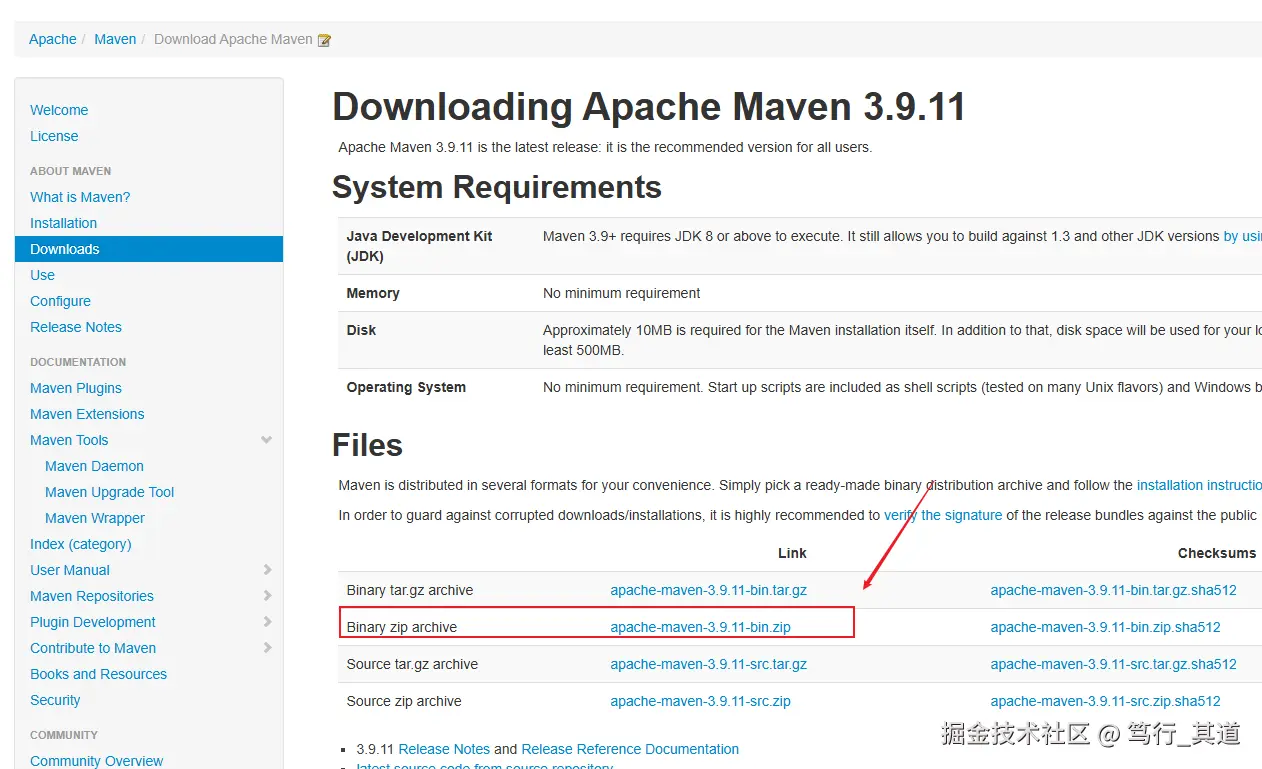
Task: Open the src.tar.gz.sha512 checksum link
Action: pos(1114,664)
